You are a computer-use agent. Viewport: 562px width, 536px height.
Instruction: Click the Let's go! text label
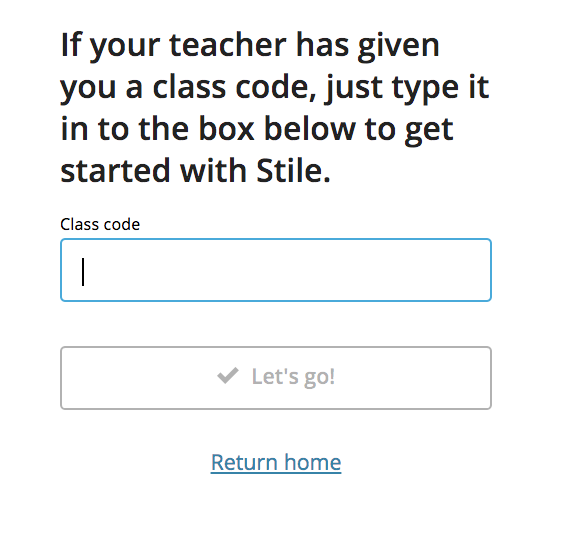click(293, 377)
